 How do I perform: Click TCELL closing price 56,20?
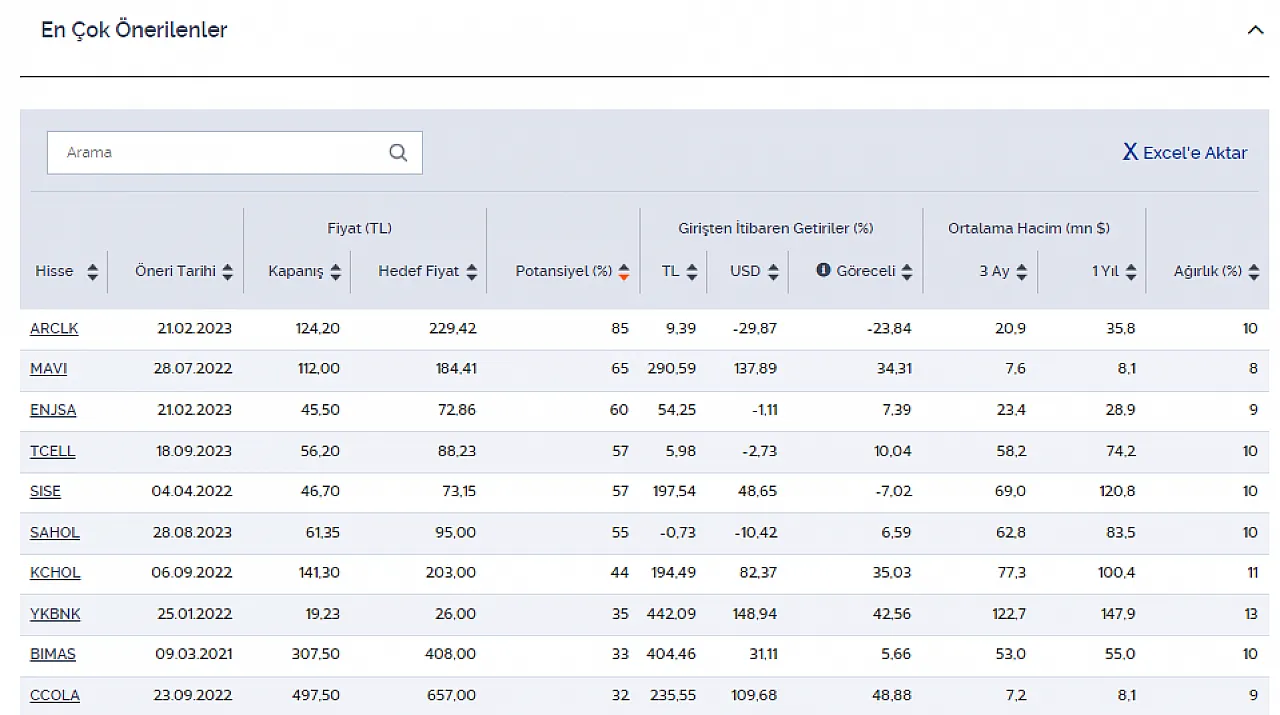point(320,450)
